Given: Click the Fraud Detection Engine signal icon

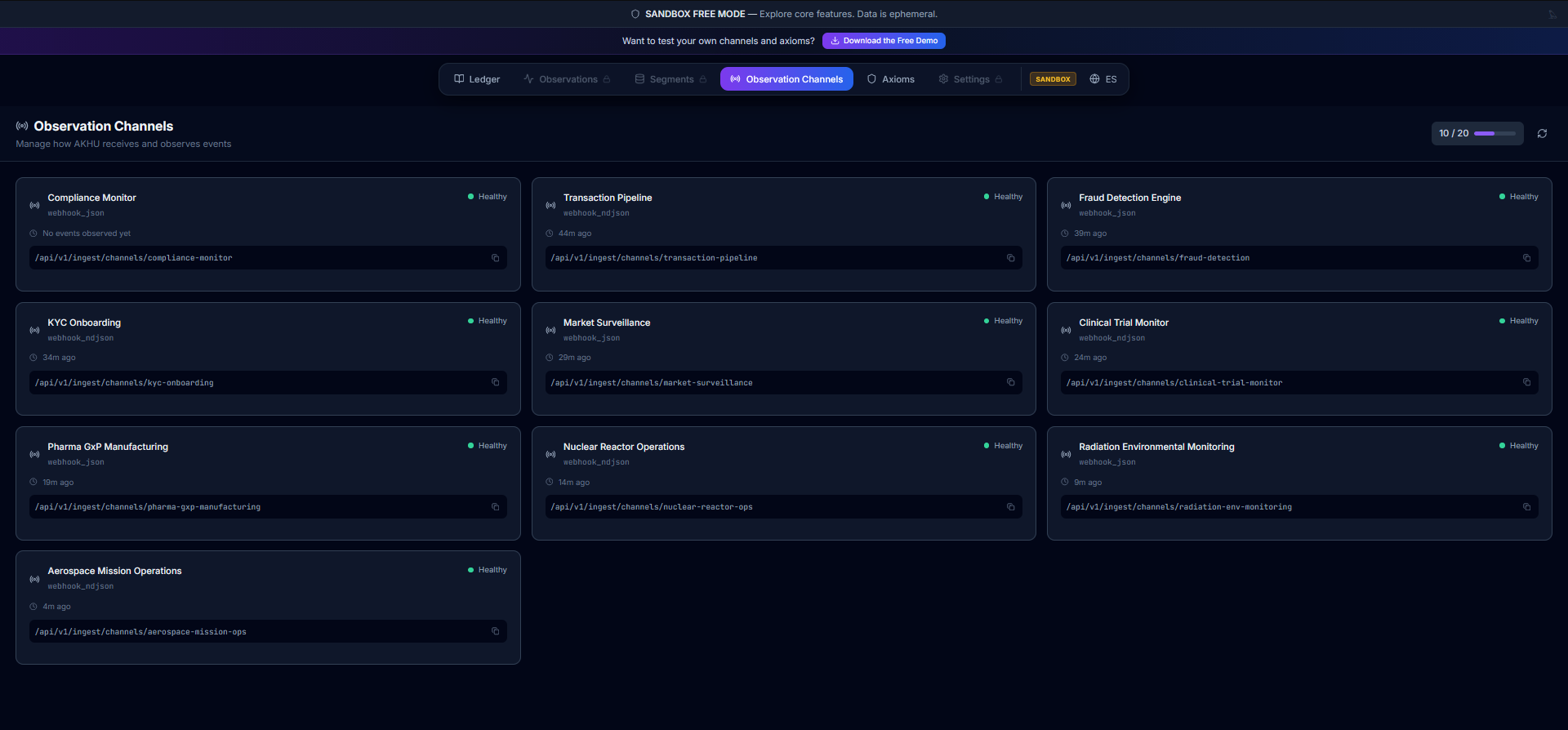Looking at the screenshot, I should click(x=1066, y=205).
